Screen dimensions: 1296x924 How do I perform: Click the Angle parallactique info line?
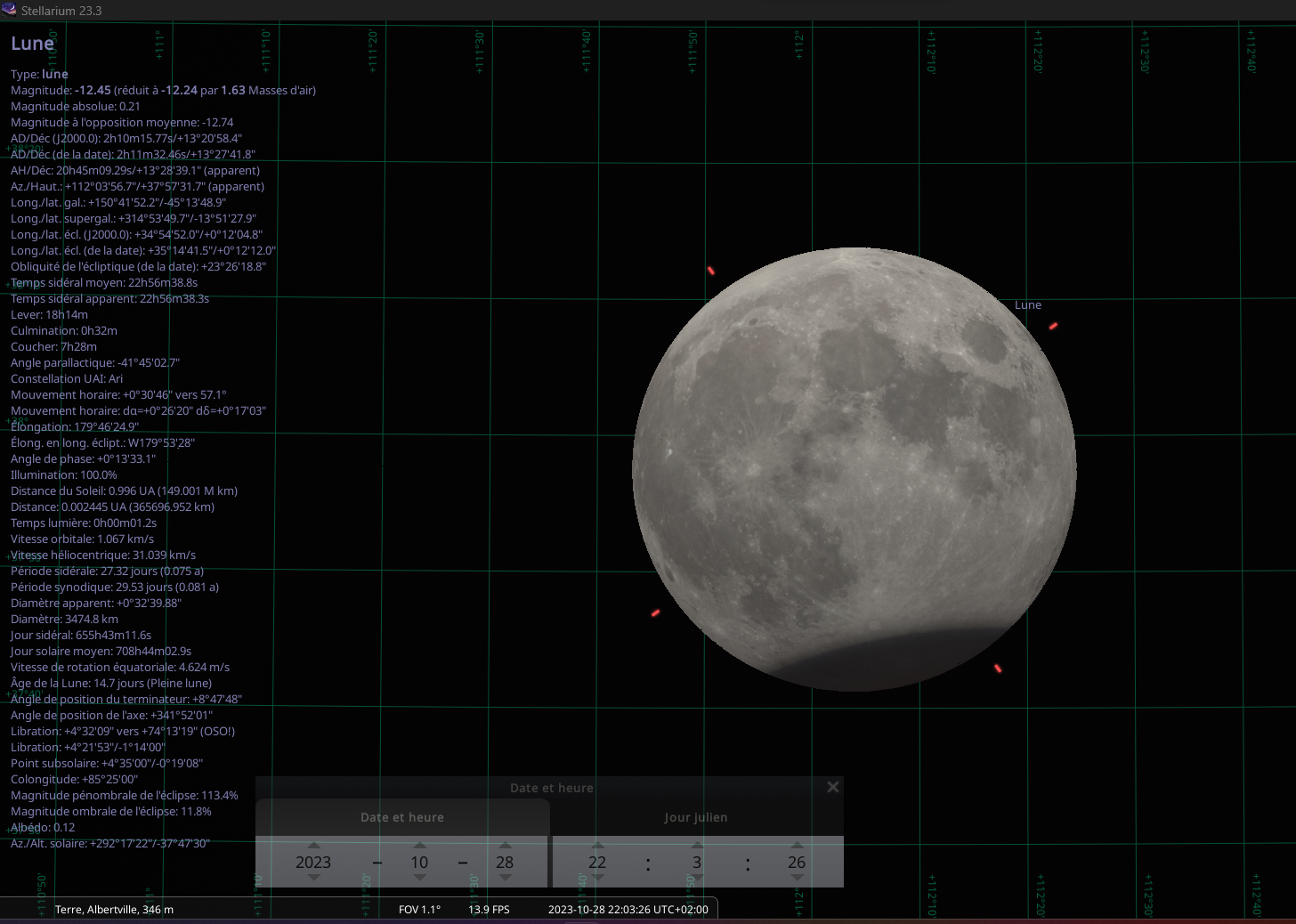(95, 362)
